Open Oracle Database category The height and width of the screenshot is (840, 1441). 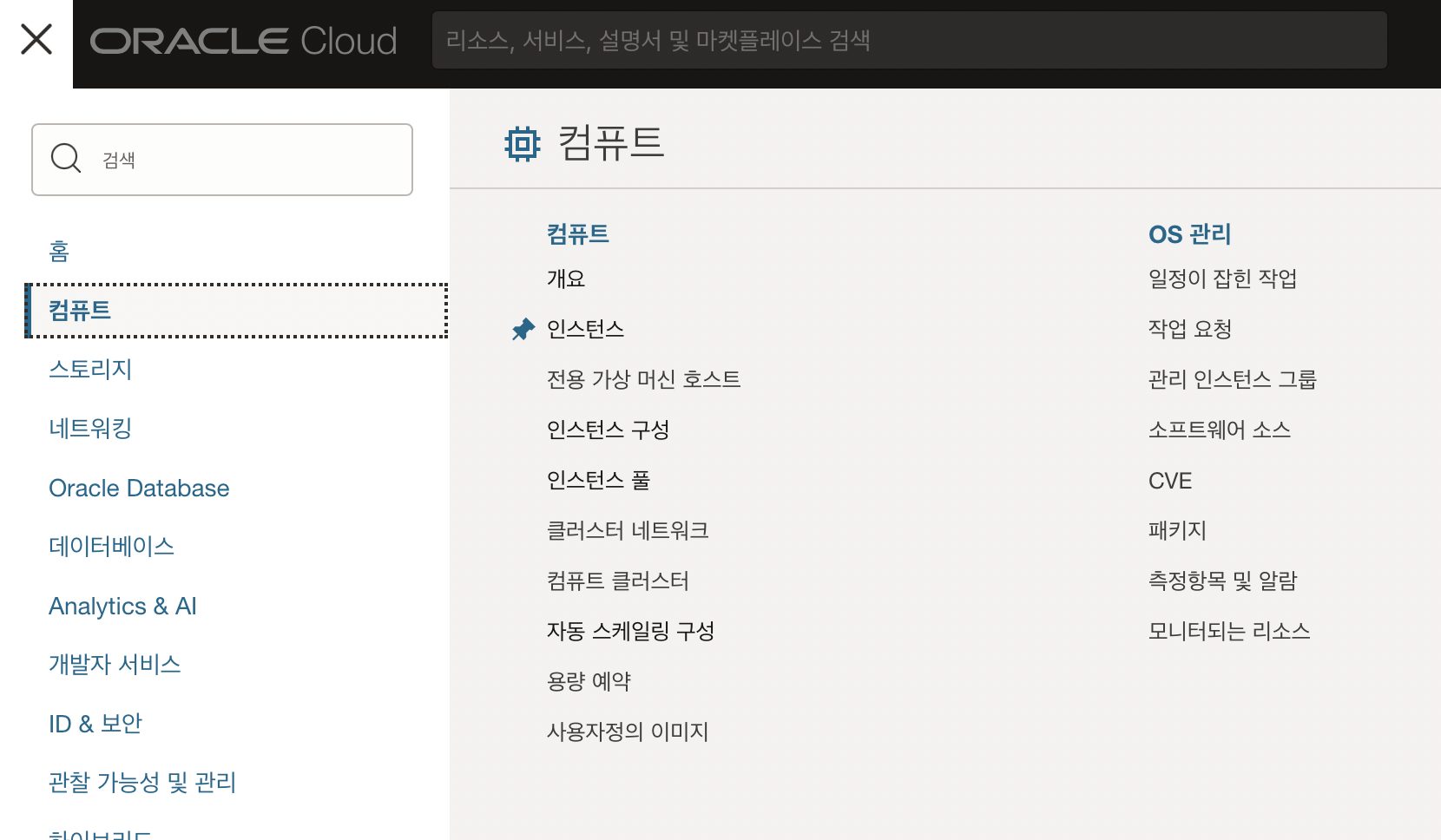pos(139,488)
